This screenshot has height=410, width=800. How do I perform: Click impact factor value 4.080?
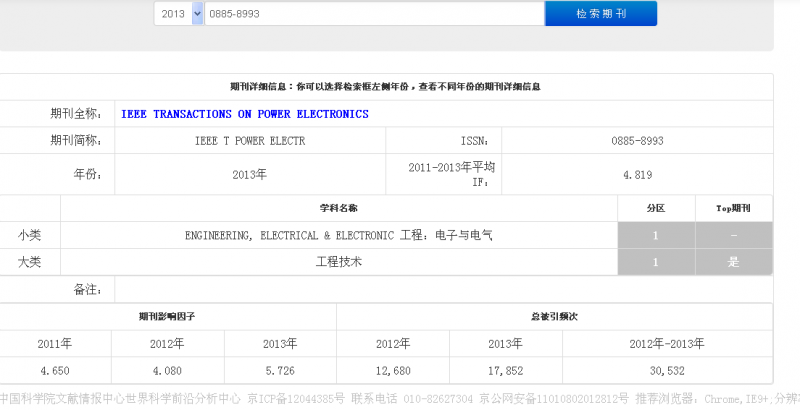(167, 371)
